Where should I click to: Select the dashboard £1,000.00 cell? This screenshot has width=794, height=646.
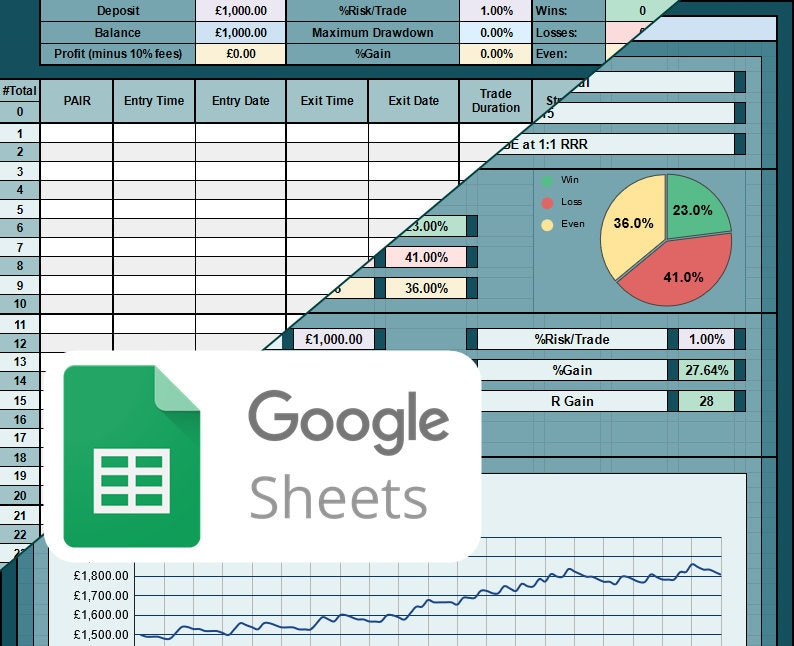334,339
